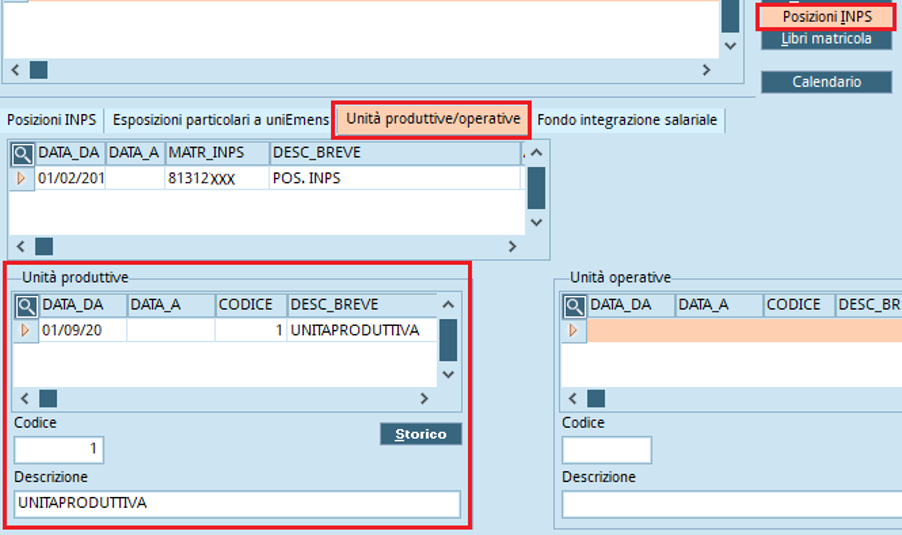Click DATA_DA header in Unità produttive grid
Image resolution: width=902 pixels, height=535 pixels.
click(83, 305)
